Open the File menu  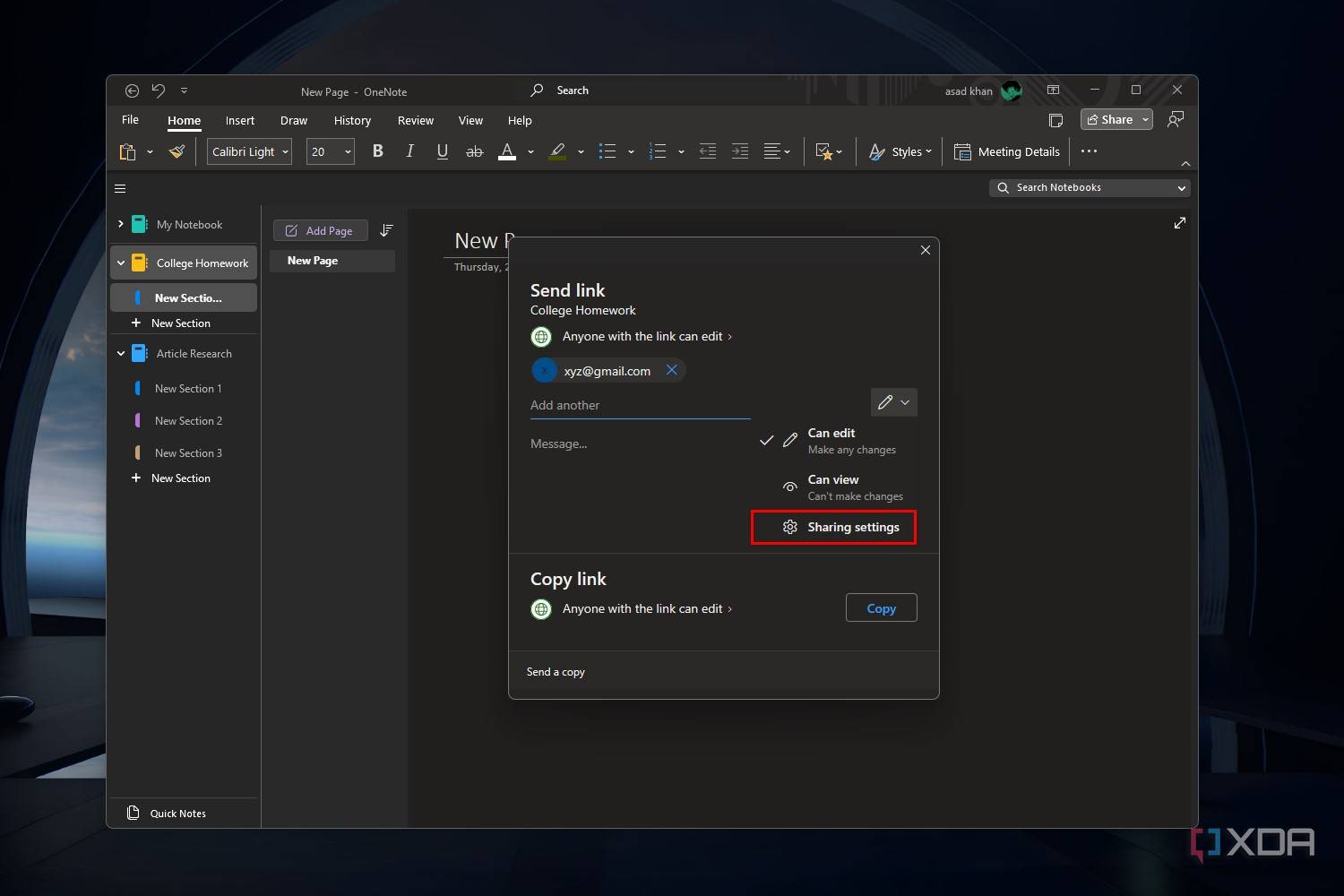130,120
